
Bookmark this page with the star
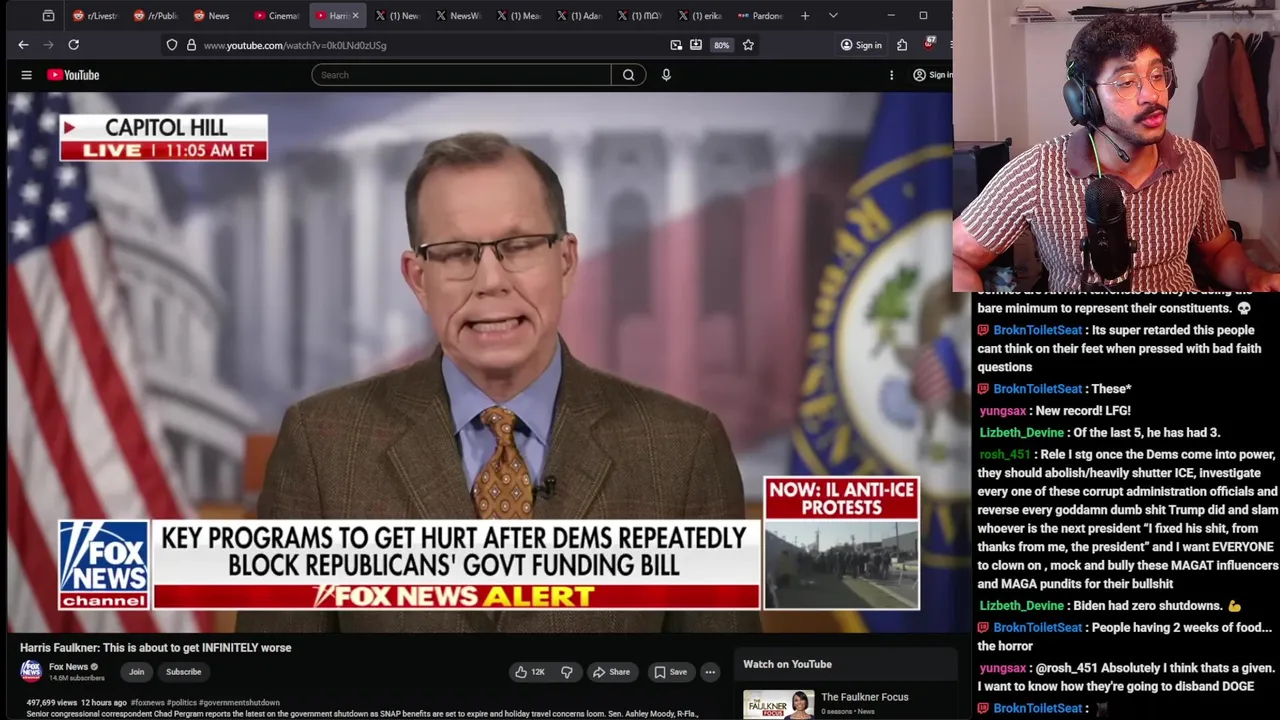(748, 45)
